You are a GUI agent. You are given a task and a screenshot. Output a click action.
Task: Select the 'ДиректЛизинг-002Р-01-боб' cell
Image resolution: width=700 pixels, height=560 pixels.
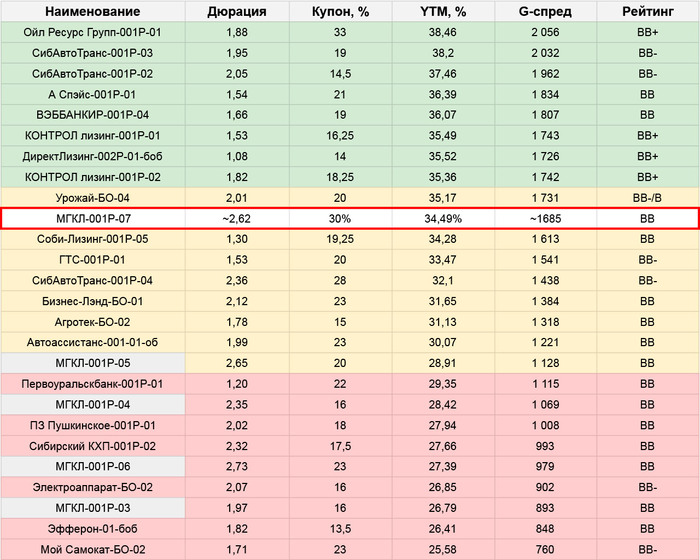click(x=93, y=156)
